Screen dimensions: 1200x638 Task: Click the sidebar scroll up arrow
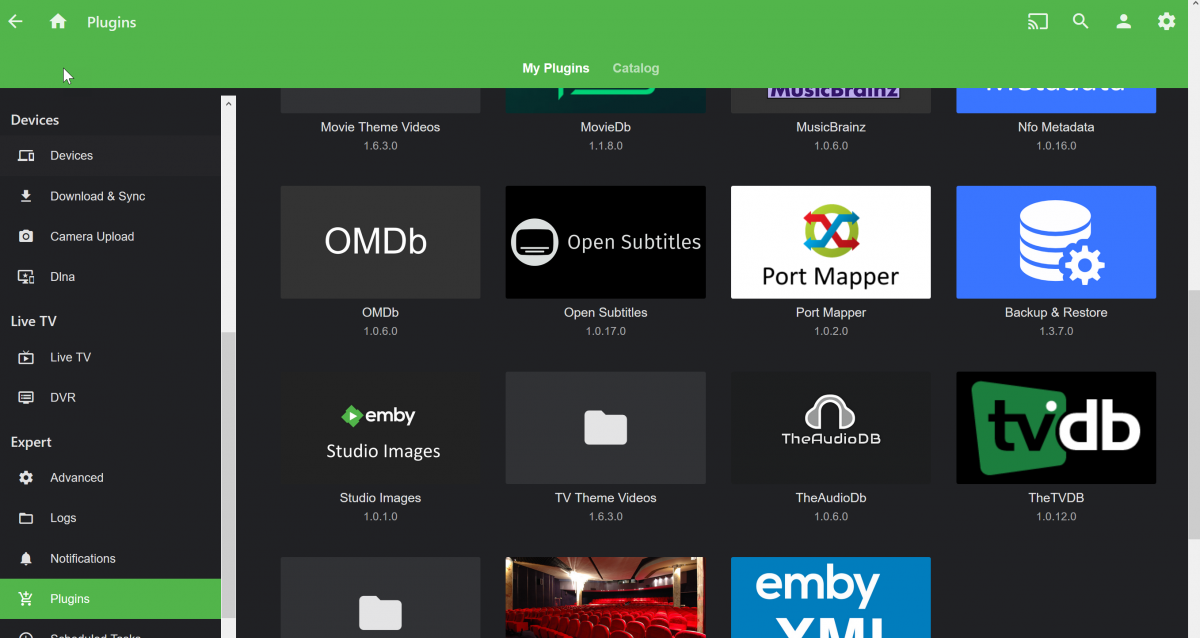(x=228, y=103)
